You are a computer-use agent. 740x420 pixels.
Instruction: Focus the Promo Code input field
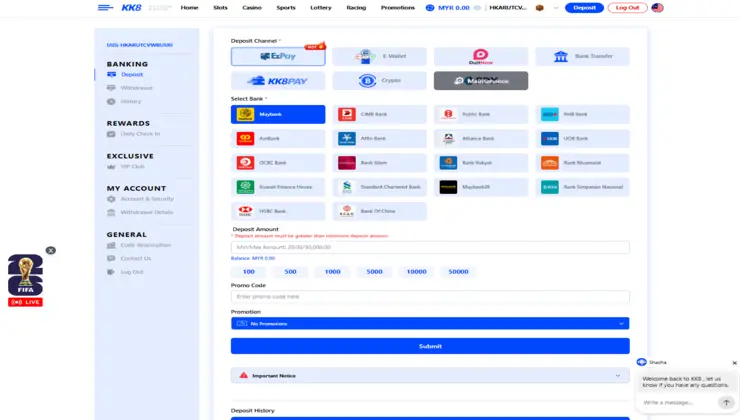(x=430, y=297)
